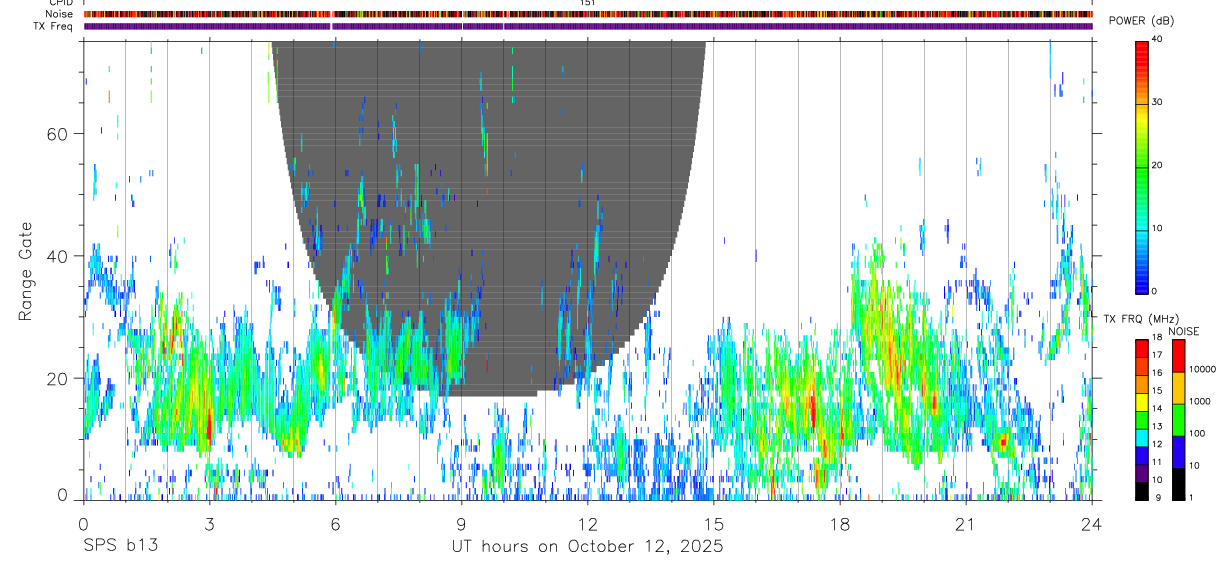Click red 17-18 MHz block in TX FRQ legend
1228x567 pixels.
pyautogui.click(x=1141, y=348)
